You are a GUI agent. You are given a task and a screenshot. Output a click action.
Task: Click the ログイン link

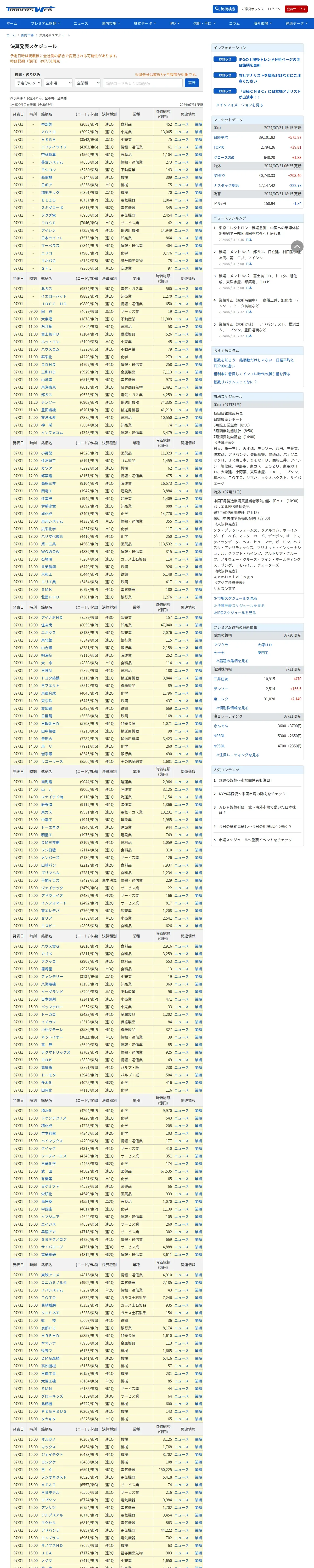(274, 9)
